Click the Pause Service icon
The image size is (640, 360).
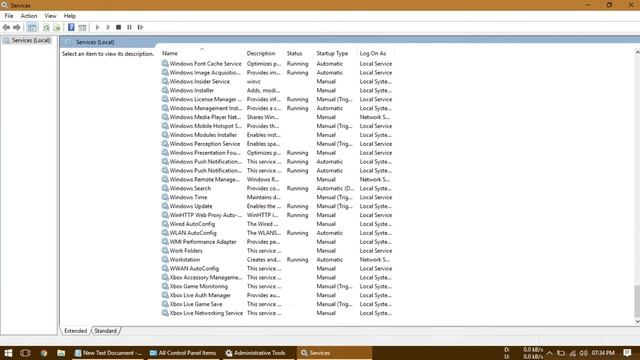point(129,27)
